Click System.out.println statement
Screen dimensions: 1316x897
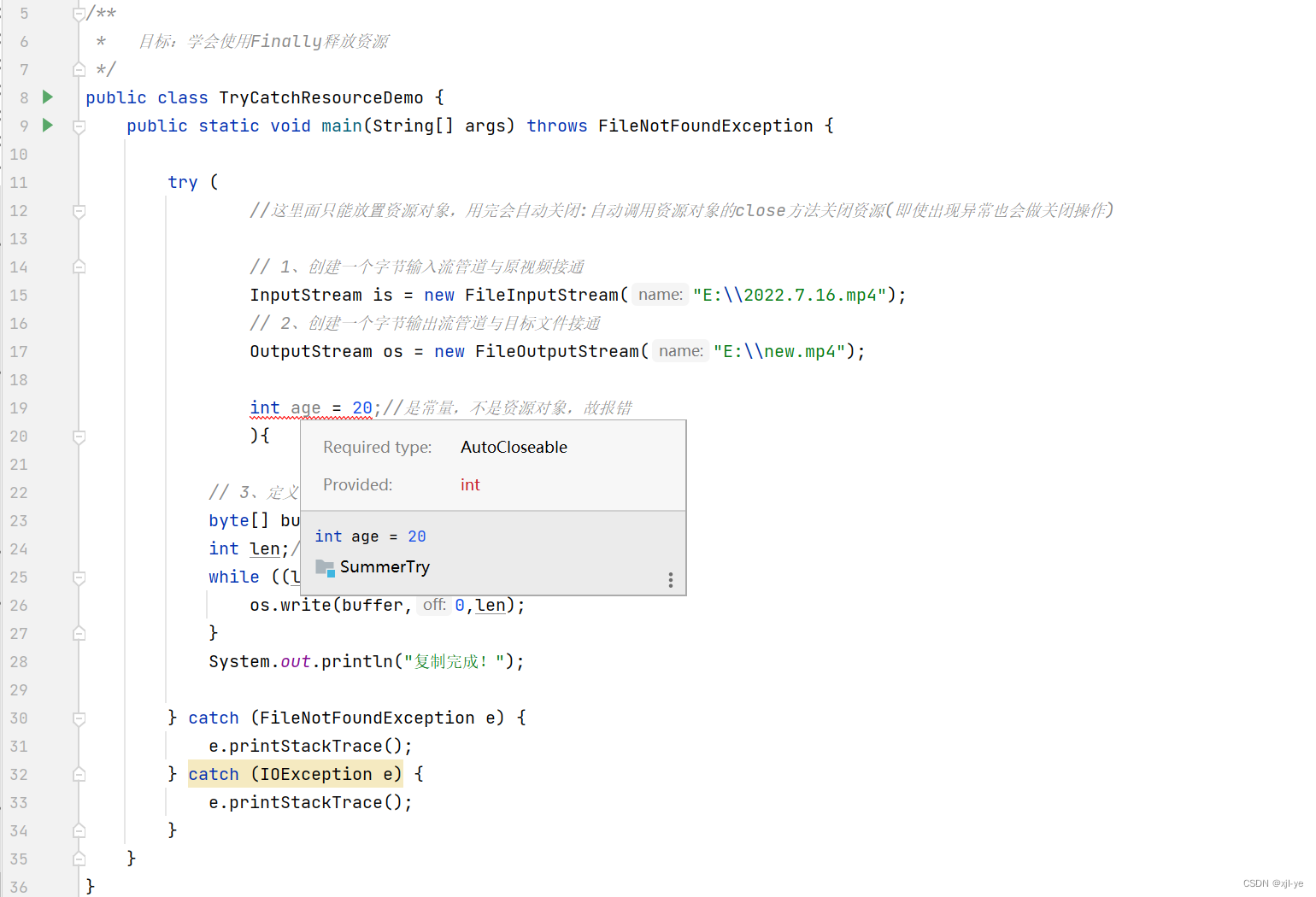pyautogui.click(x=367, y=661)
